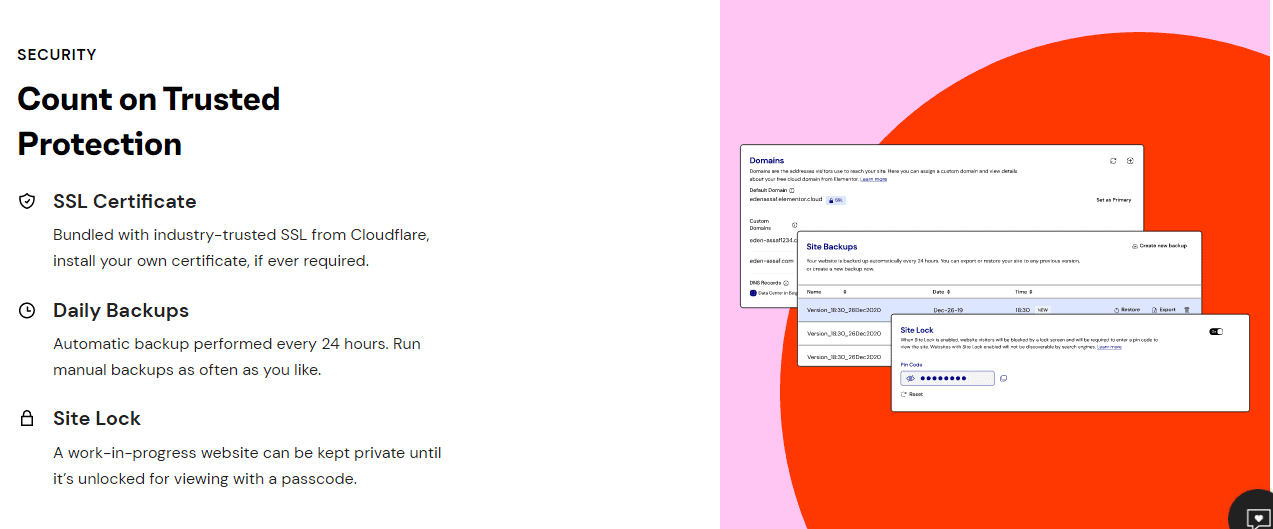
Task: Delete first backup with trash icon
Action: point(1187,310)
